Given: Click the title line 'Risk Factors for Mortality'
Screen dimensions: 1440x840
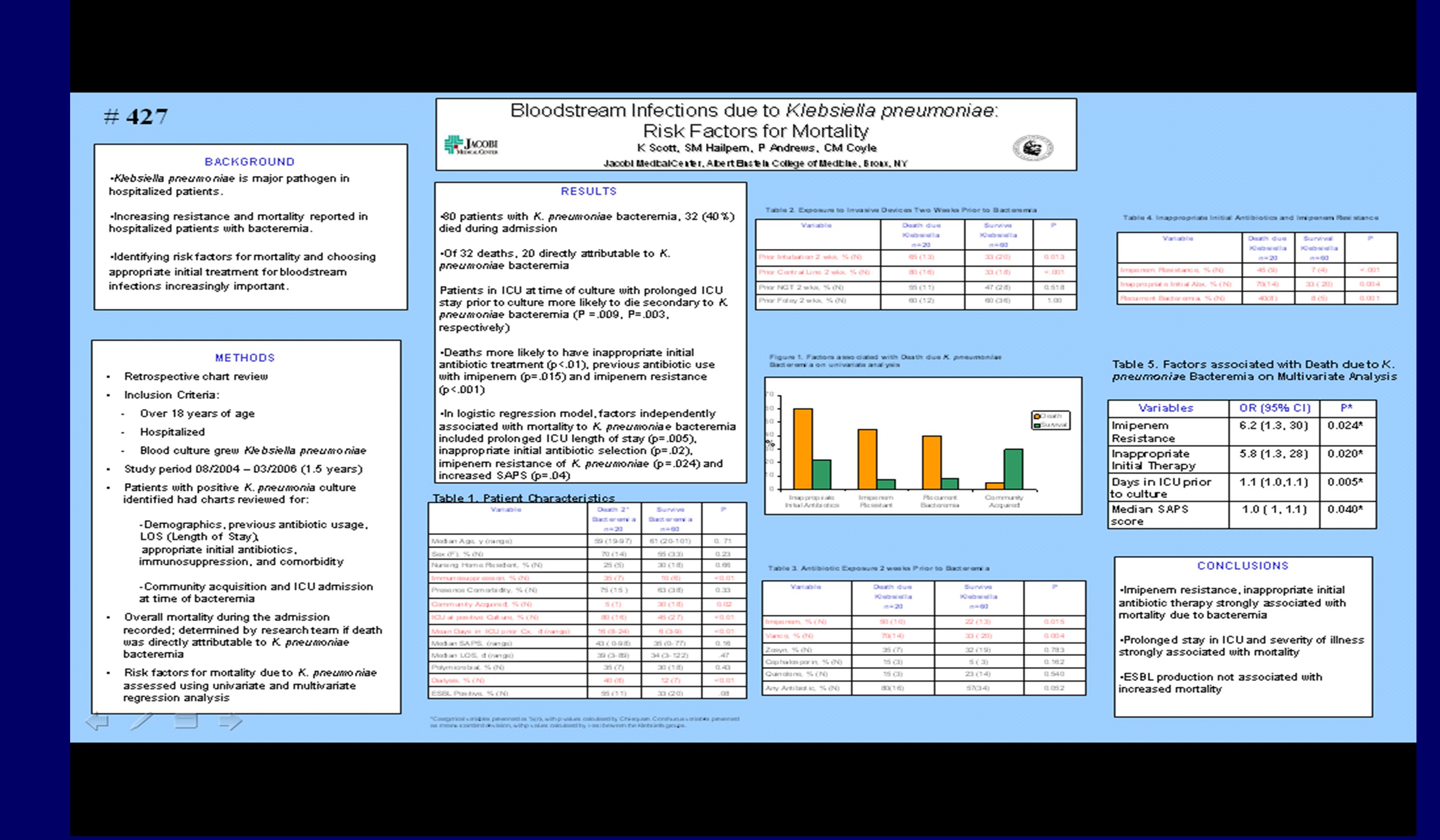Looking at the screenshot, I should click(x=755, y=131).
